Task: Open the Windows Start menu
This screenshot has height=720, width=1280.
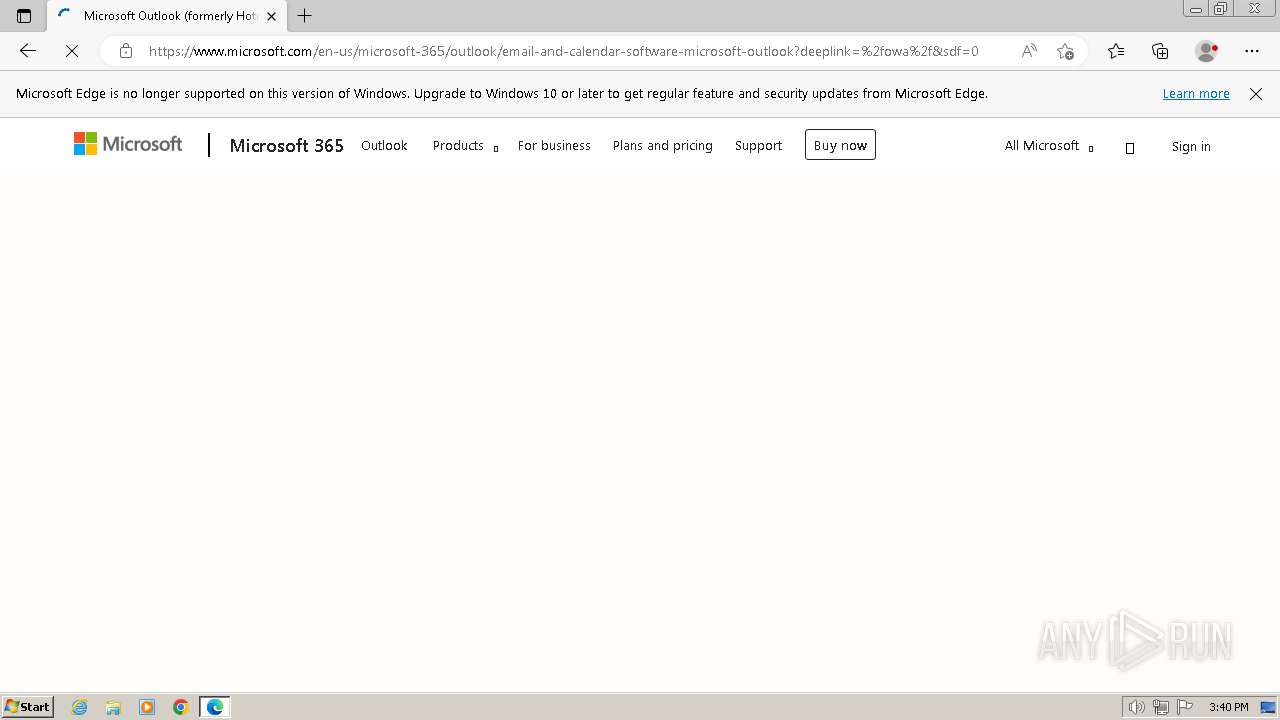Action: click(27, 707)
